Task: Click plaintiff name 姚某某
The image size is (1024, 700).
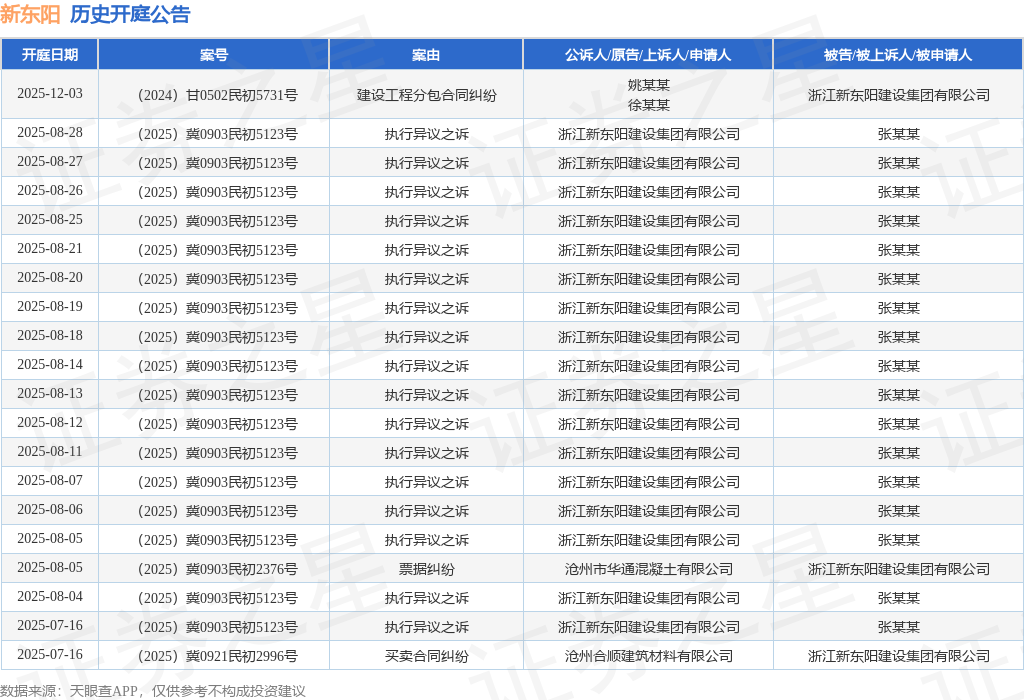Action: point(648,85)
